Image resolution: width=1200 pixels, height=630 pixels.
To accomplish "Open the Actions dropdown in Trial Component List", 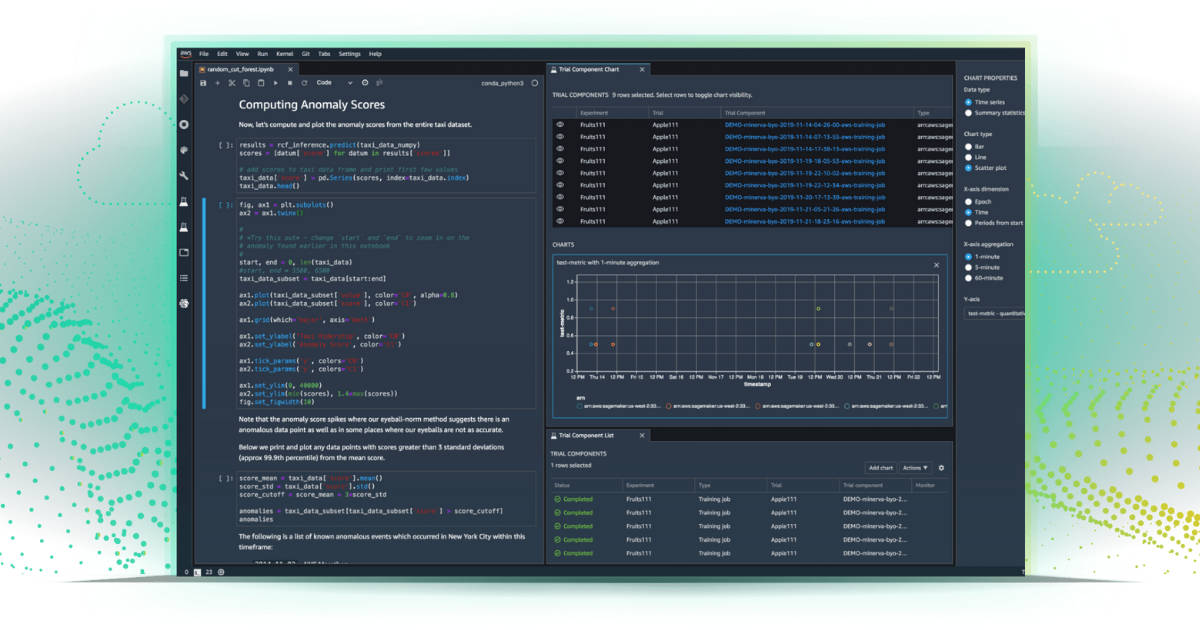I will (915, 467).
